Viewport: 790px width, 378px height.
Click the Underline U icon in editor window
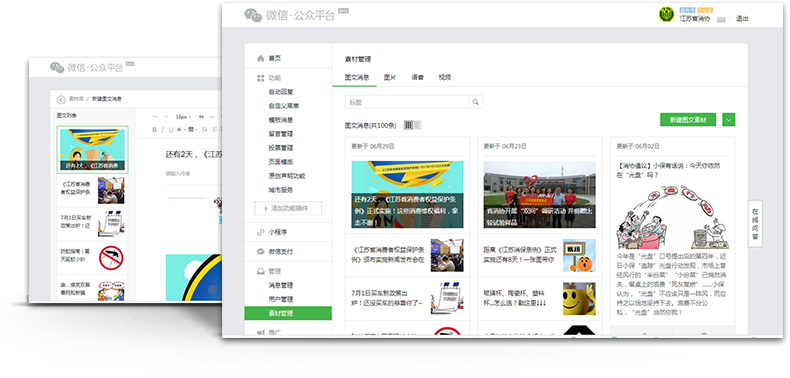point(171,130)
